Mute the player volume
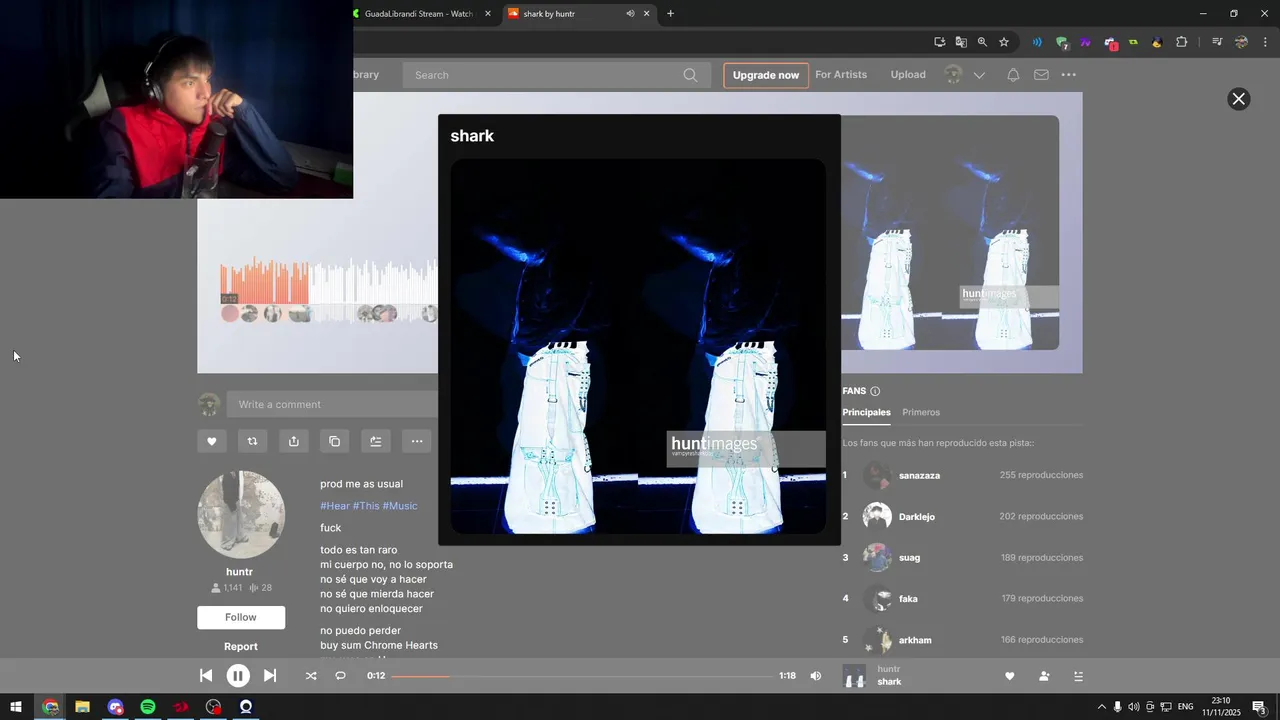 (816, 676)
